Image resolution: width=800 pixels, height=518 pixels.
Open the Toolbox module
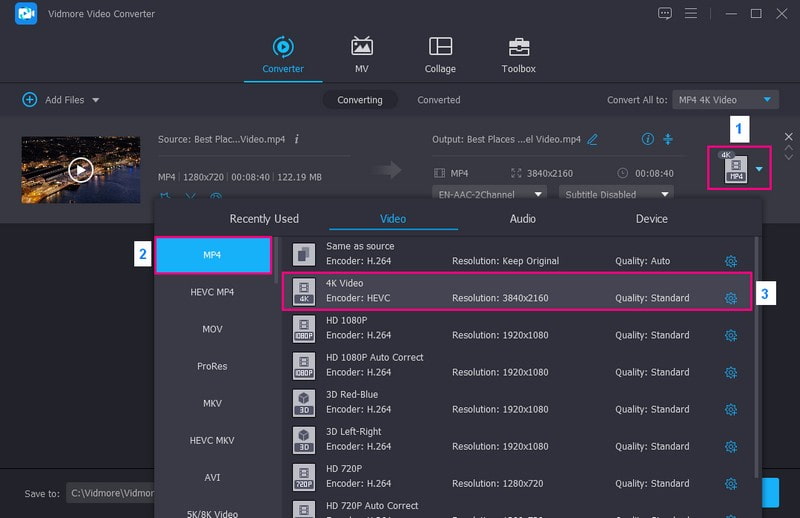[x=518, y=47]
